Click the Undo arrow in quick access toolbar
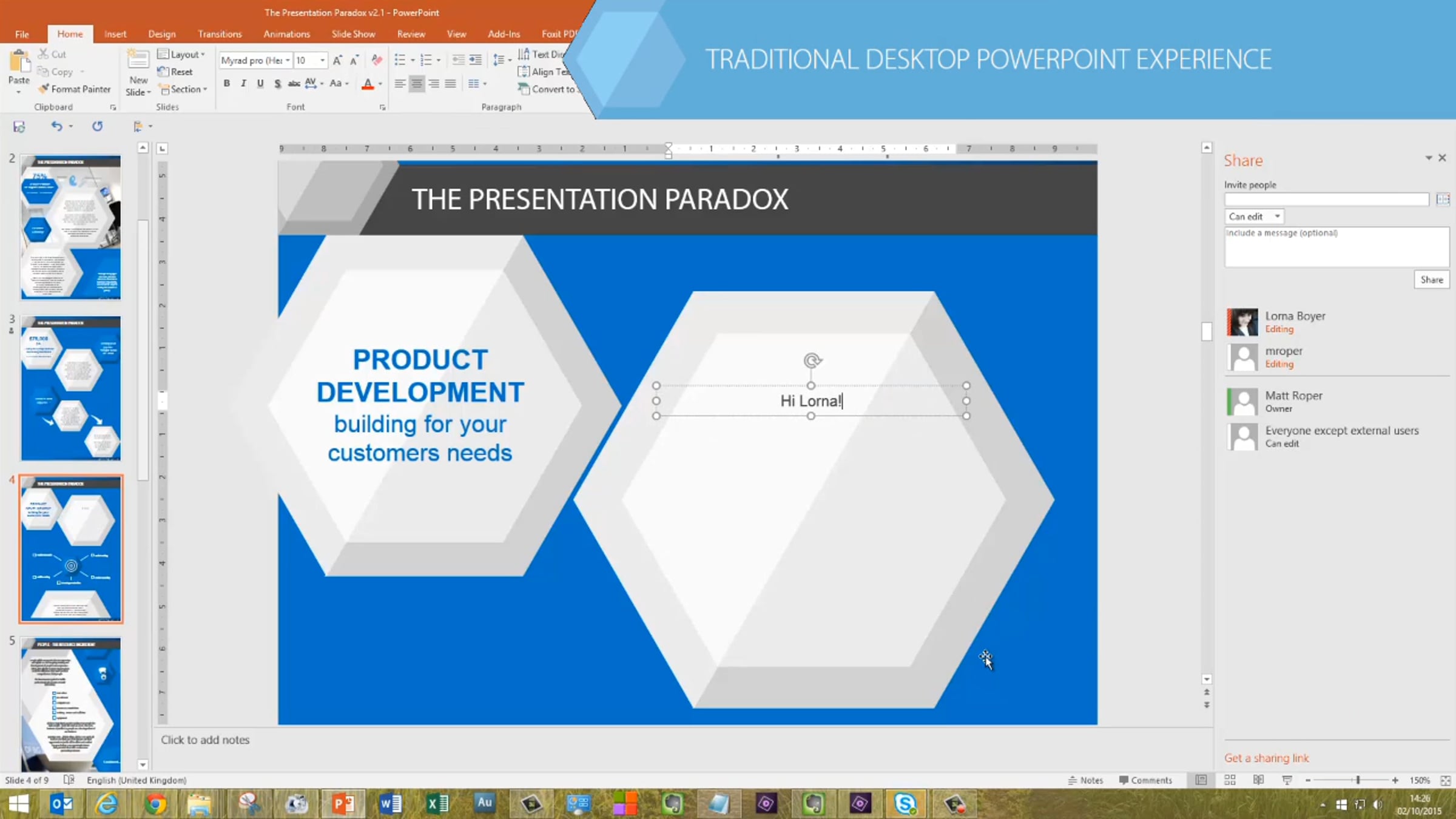The width and height of the screenshot is (1456, 819). pos(56,126)
